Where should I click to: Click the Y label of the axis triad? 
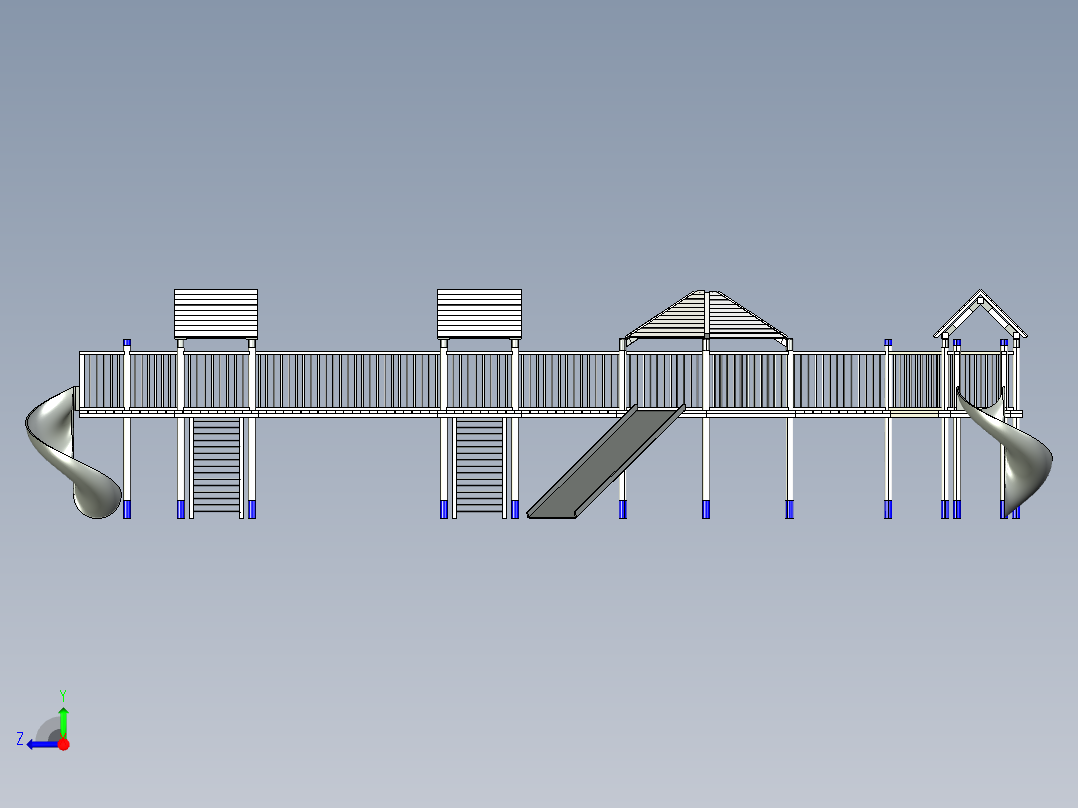[x=63, y=696]
